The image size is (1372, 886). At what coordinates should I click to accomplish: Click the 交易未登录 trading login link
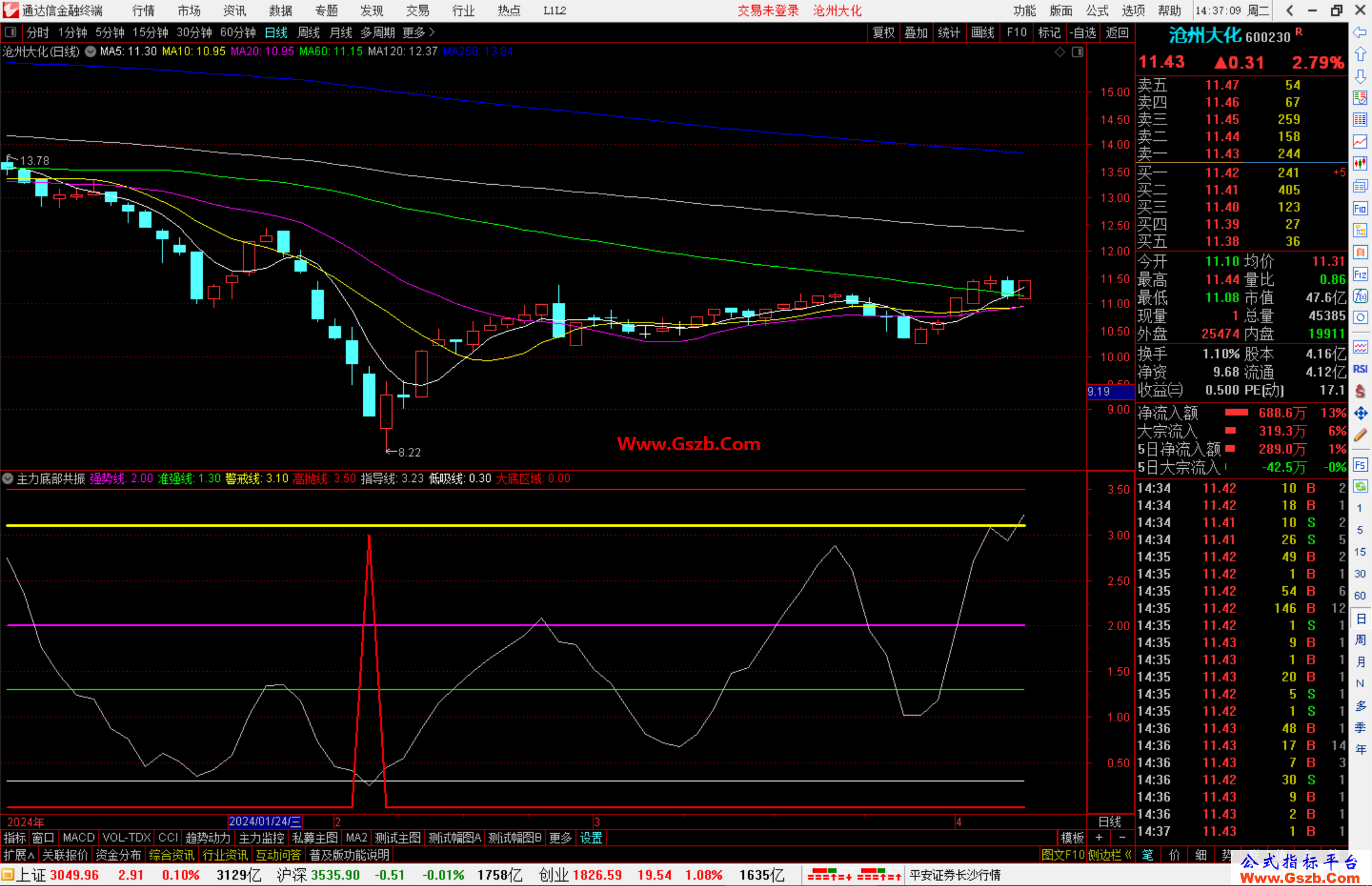[768, 10]
